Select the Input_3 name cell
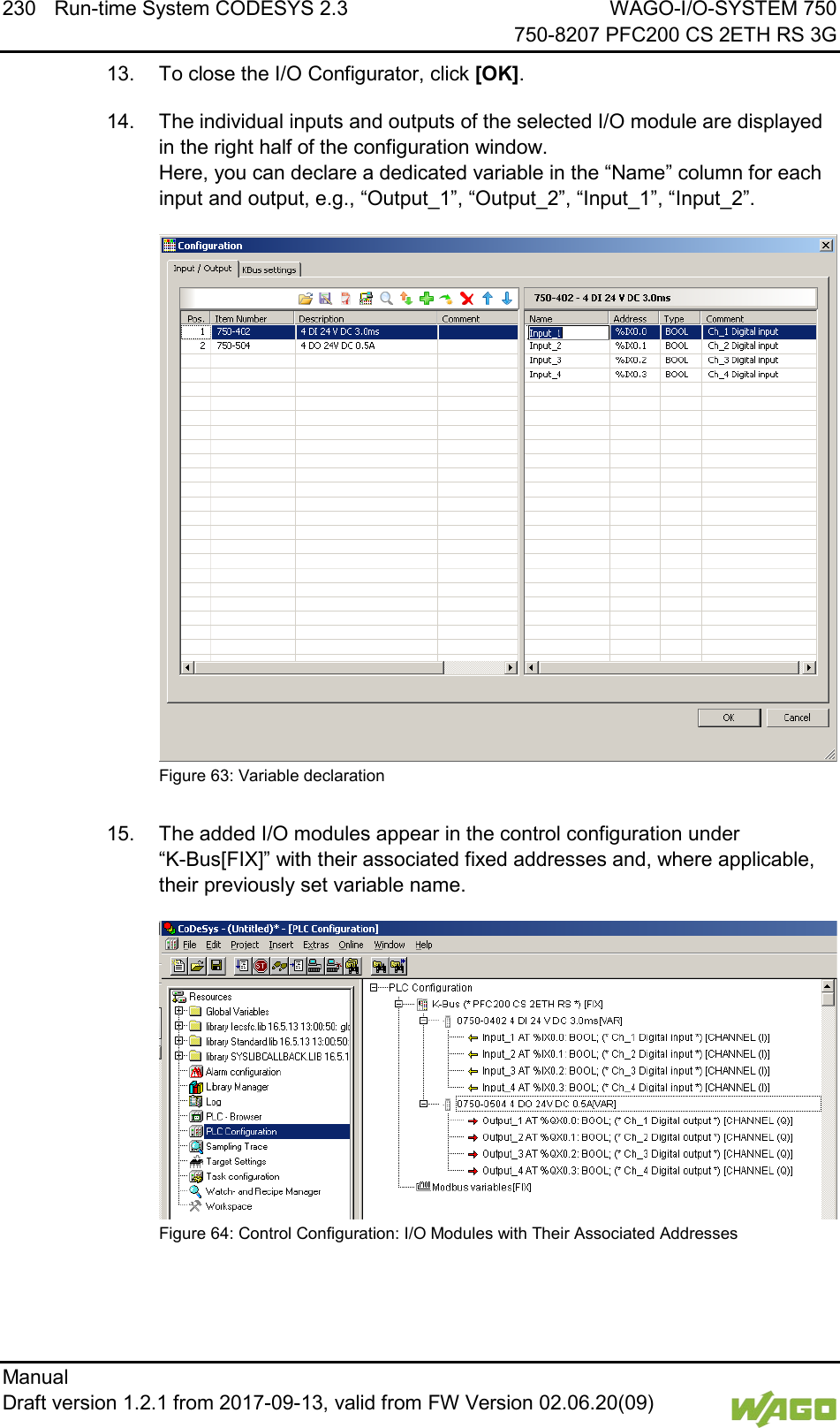The image size is (840, 1428). [567, 360]
